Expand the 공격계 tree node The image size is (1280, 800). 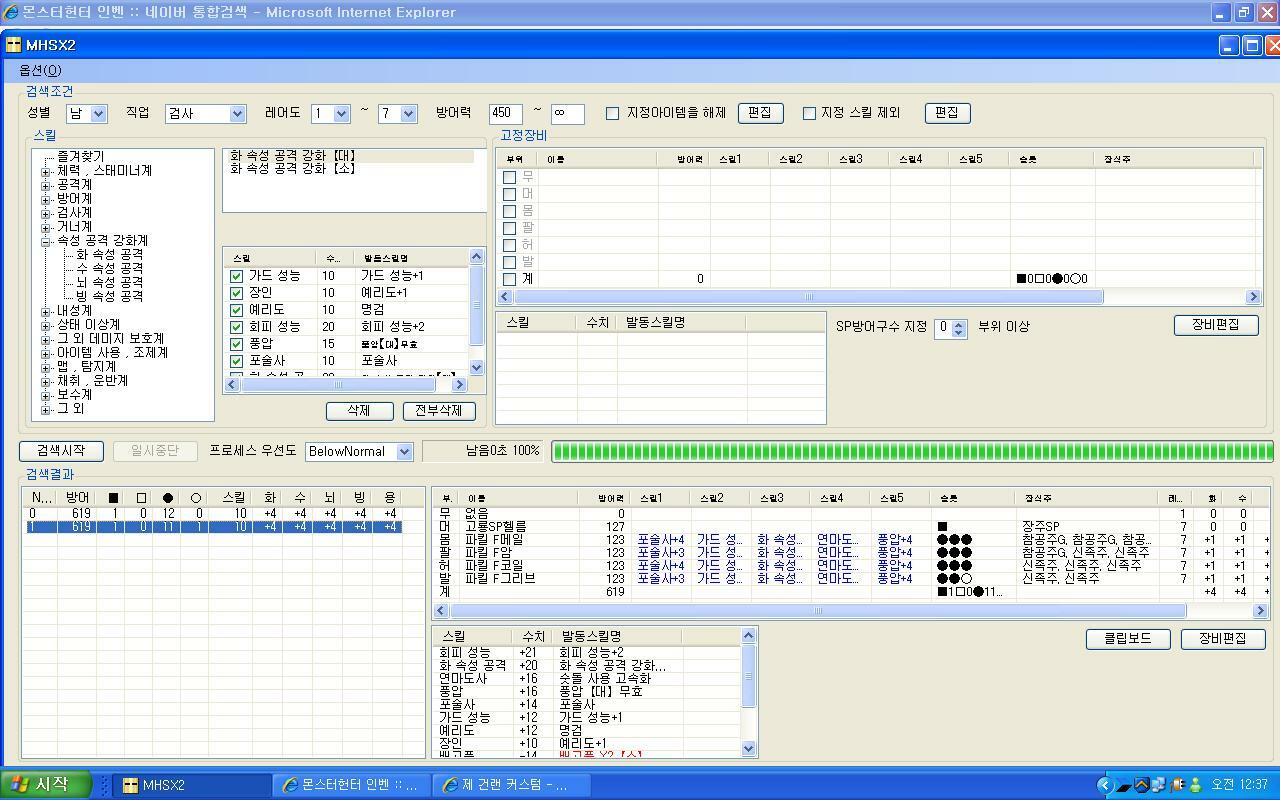click(46, 185)
